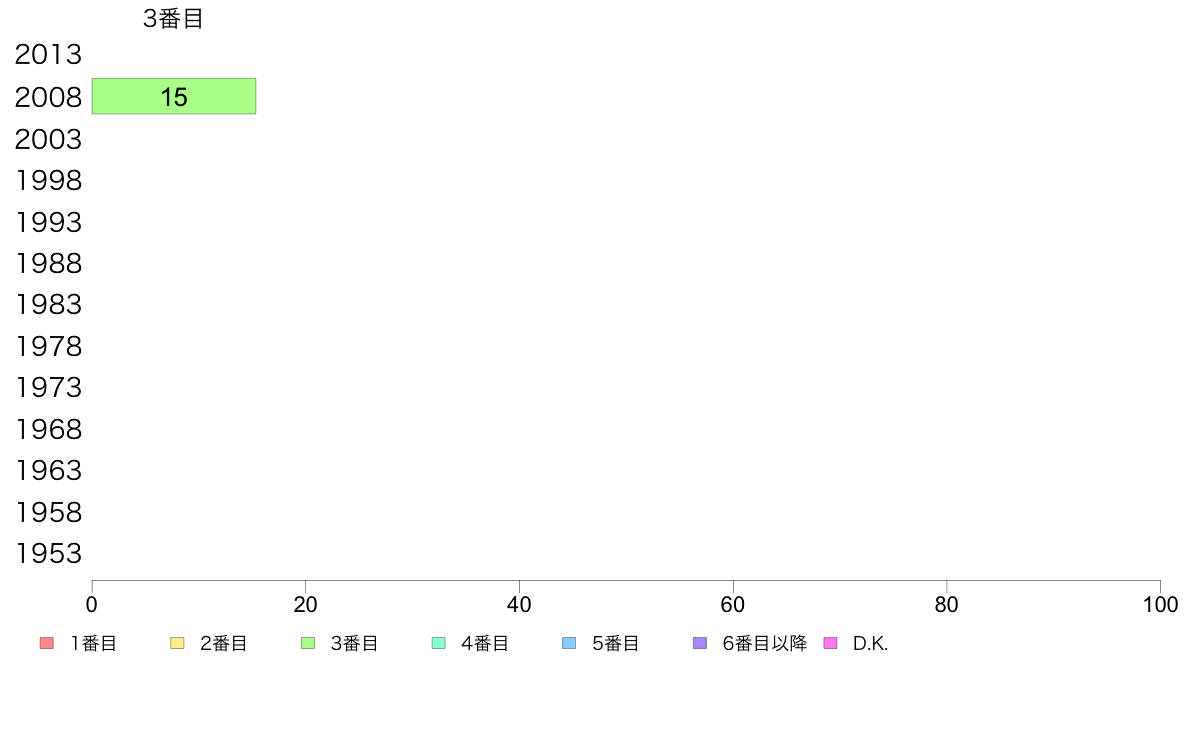Click the 2013 year label
Viewport: 1188px width, 736px height.
pyautogui.click(x=48, y=55)
